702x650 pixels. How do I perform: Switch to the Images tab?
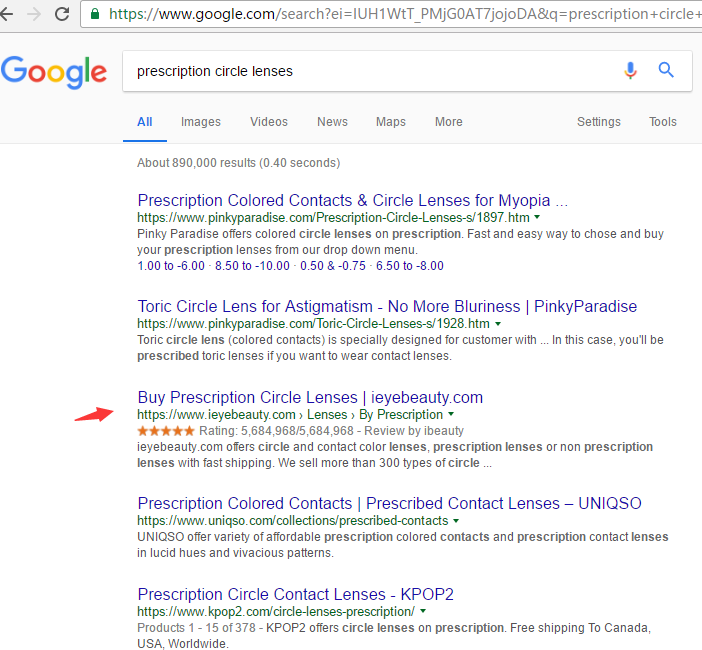point(201,122)
